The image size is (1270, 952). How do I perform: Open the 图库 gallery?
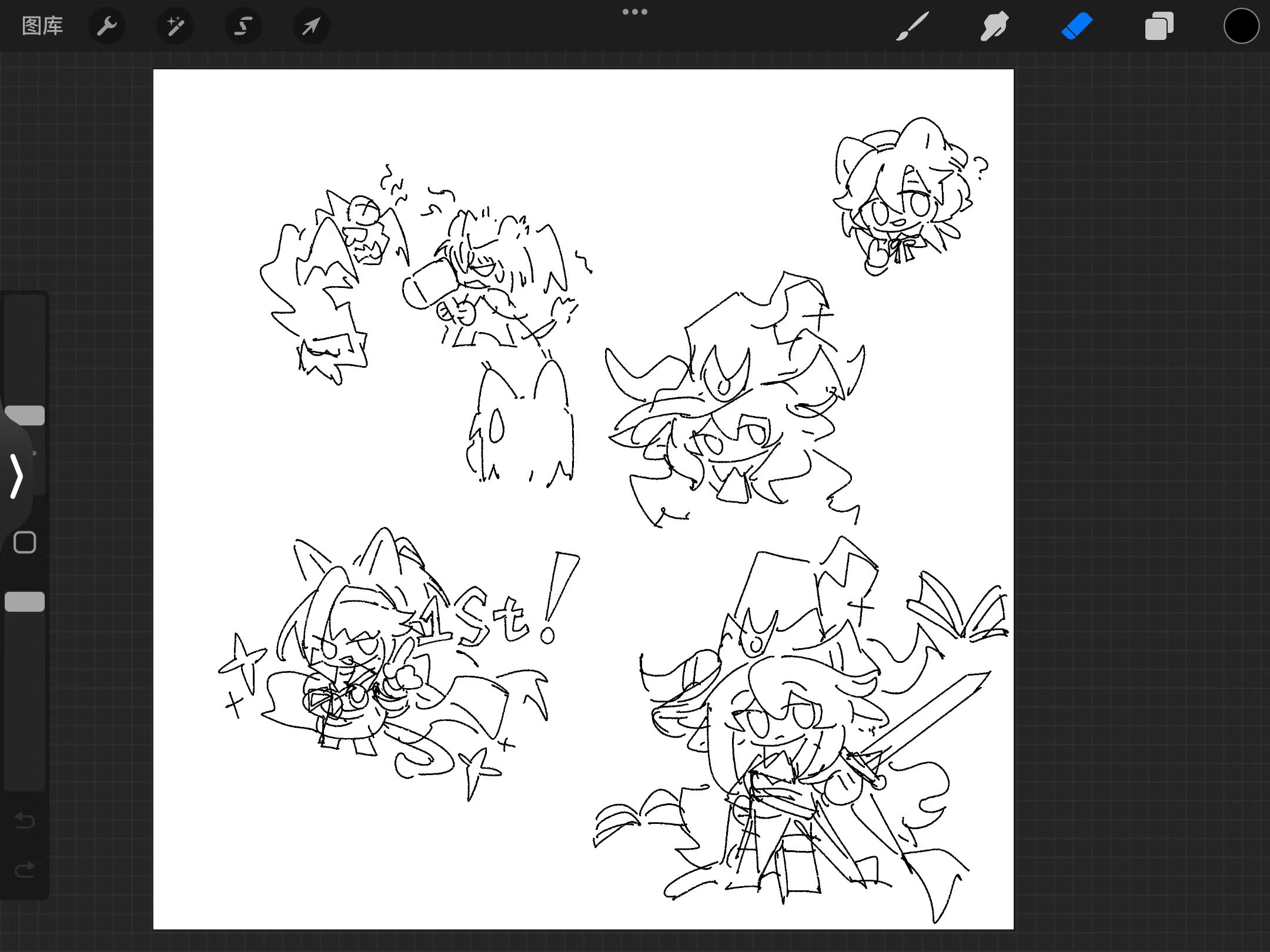pyautogui.click(x=42, y=26)
